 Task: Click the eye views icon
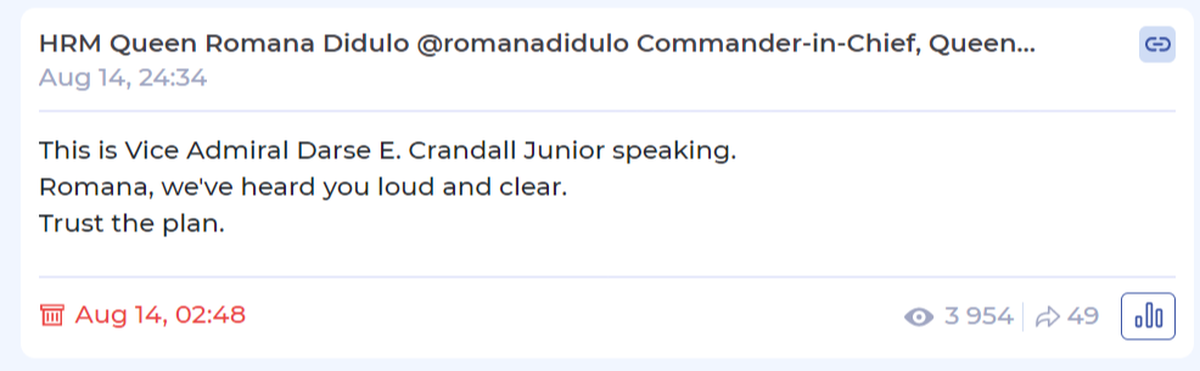click(x=917, y=318)
